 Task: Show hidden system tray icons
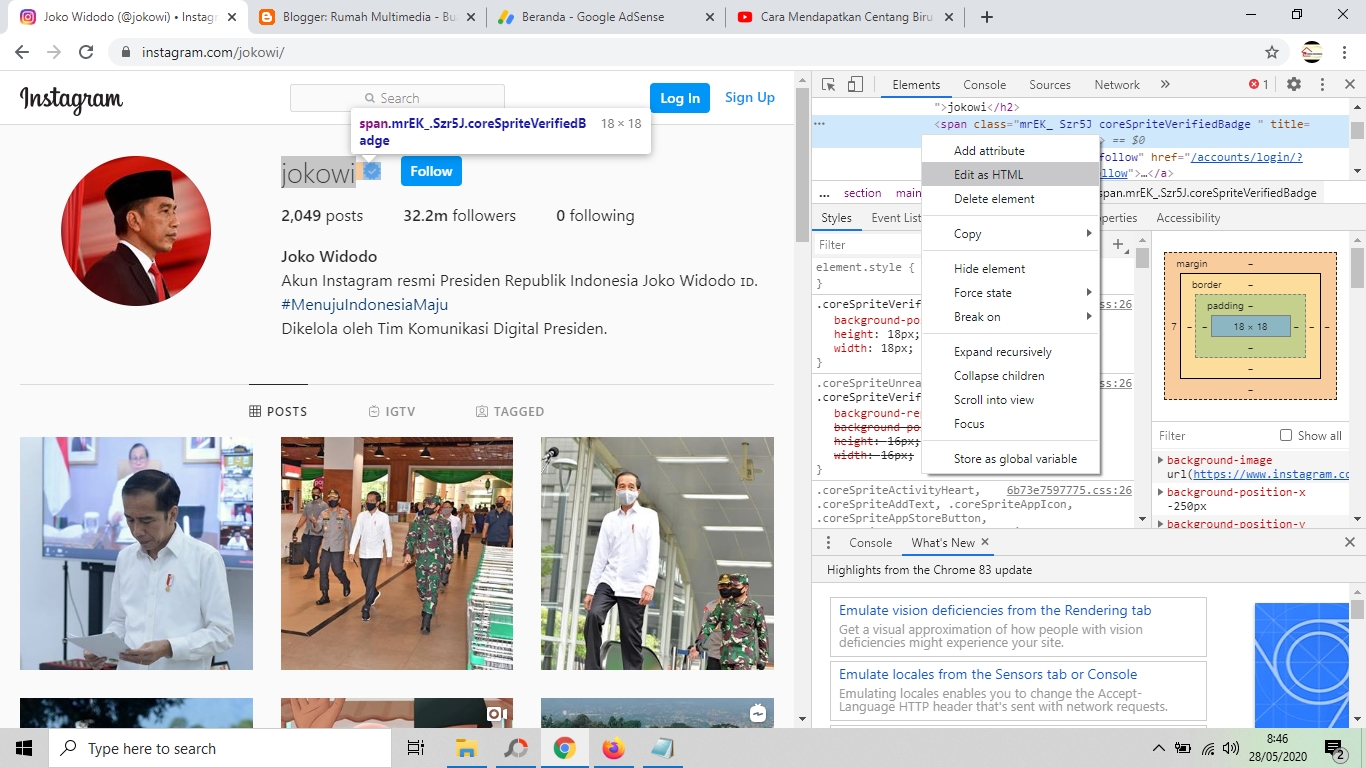(1159, 748)
